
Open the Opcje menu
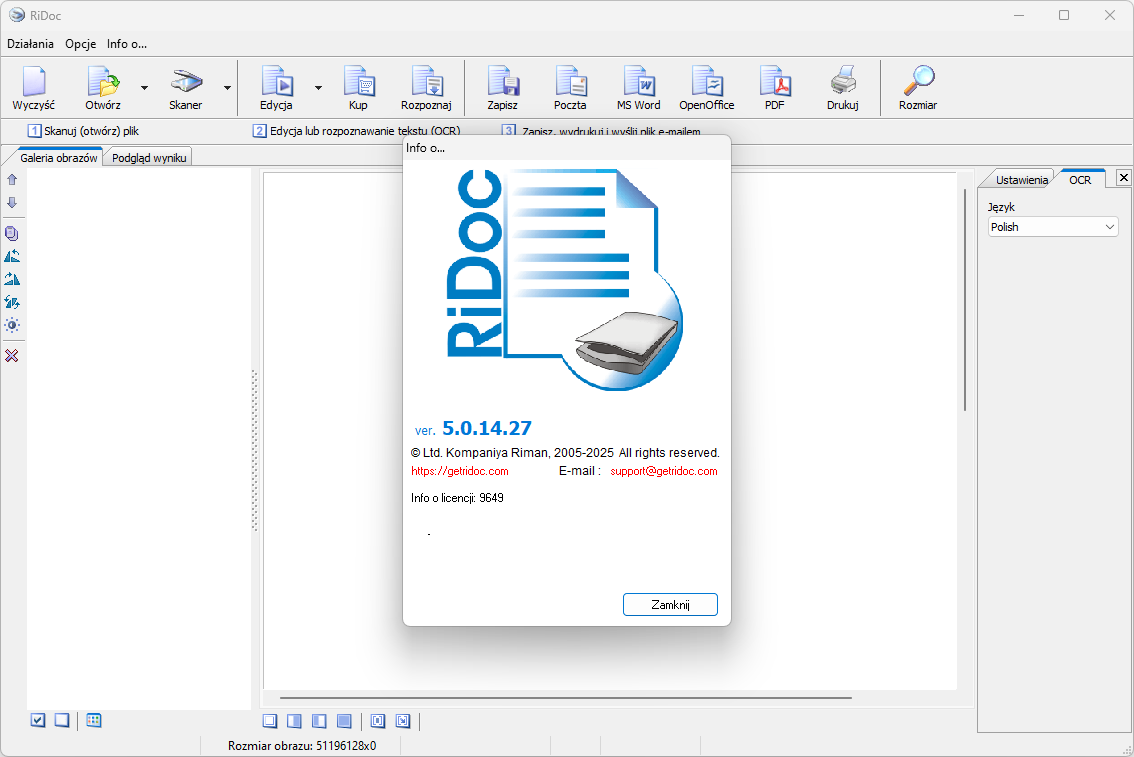click(80, 44)
